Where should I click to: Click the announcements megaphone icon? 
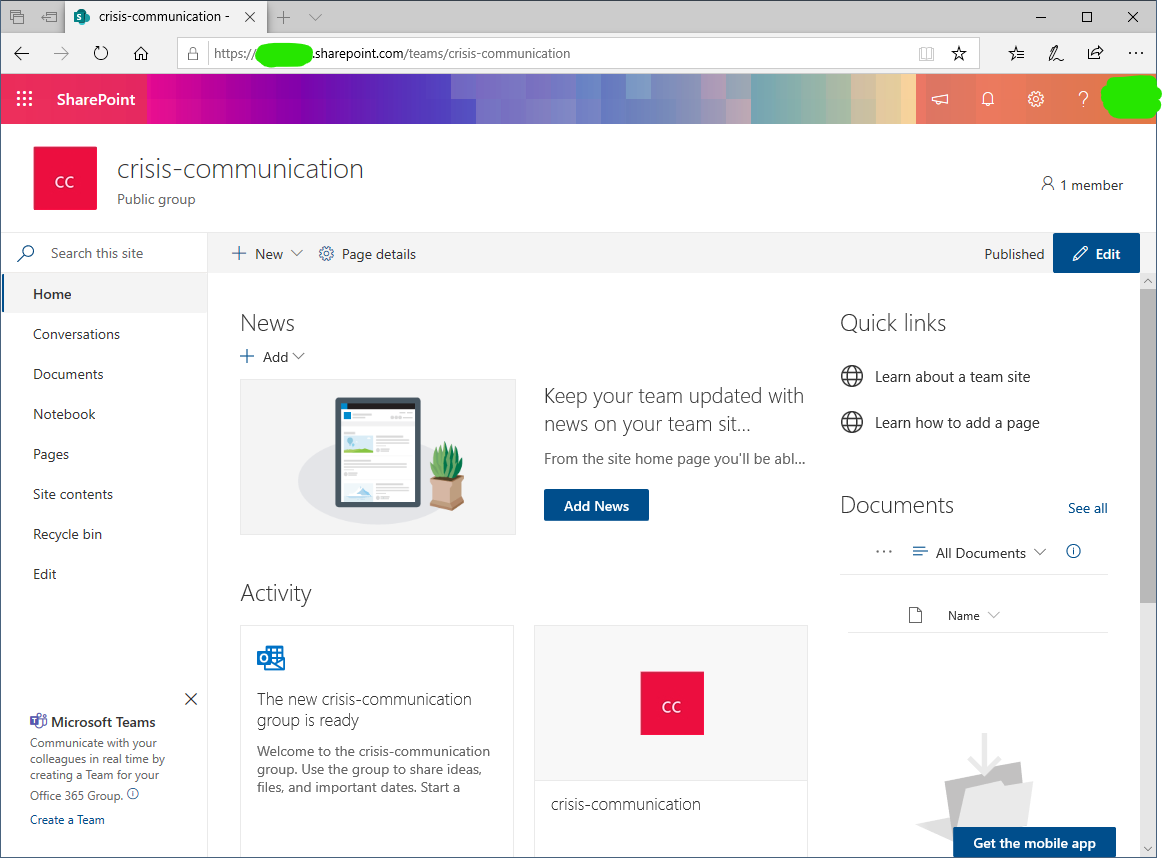tap(939, 98)
